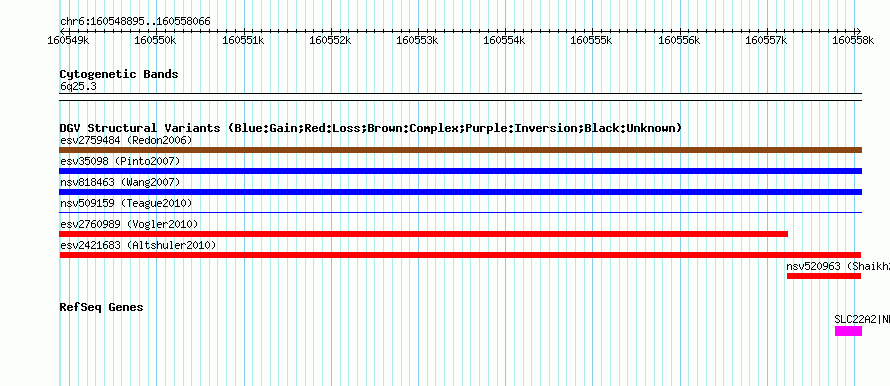Click the red esv2760989 Vogler2010 loss bar
The image size is (890, 386).
click(423, 234)
